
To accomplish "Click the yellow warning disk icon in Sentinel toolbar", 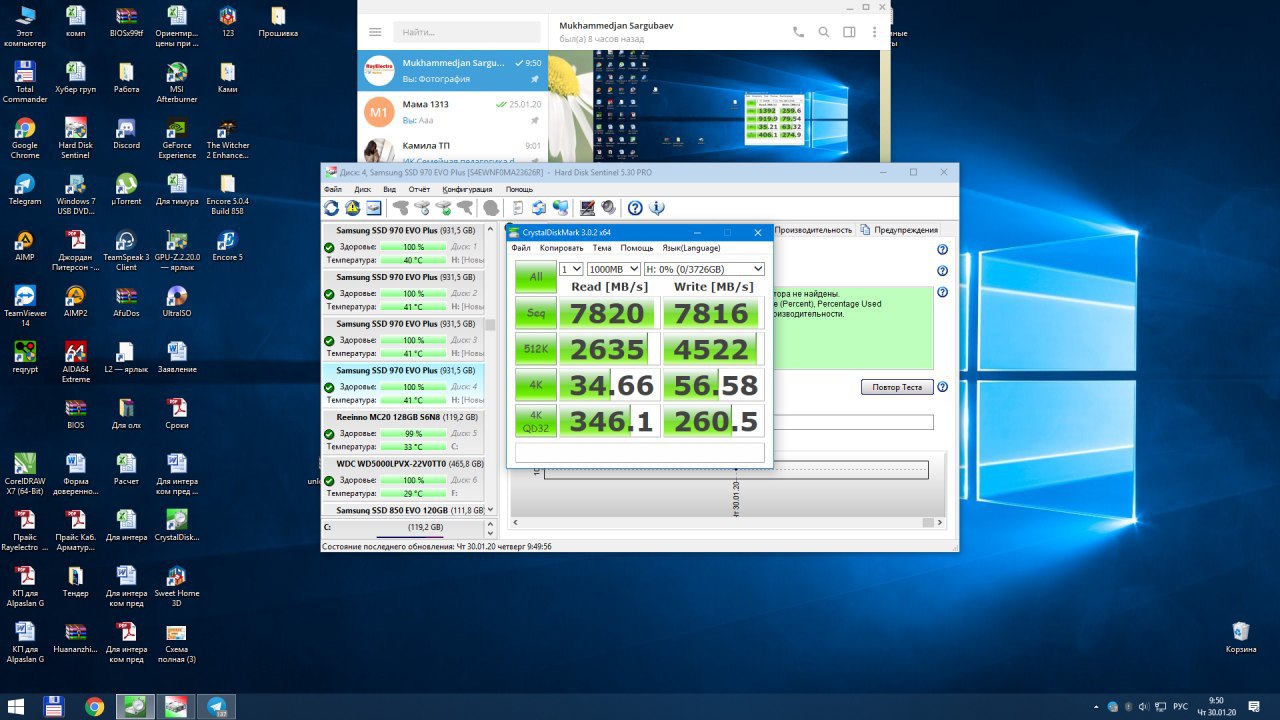I will tap(353, 208).
